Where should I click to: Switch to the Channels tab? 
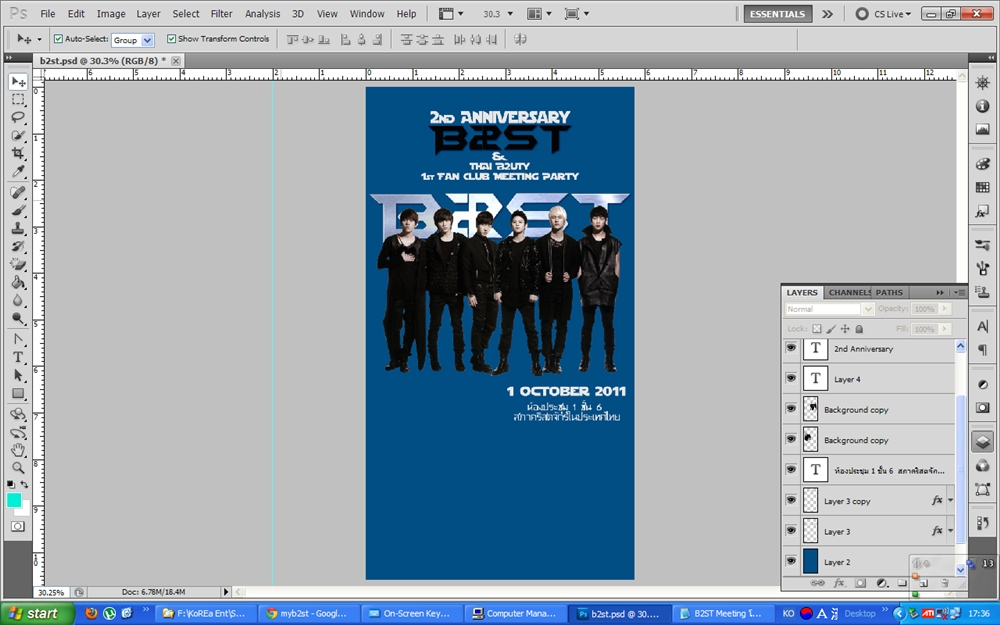848,292
